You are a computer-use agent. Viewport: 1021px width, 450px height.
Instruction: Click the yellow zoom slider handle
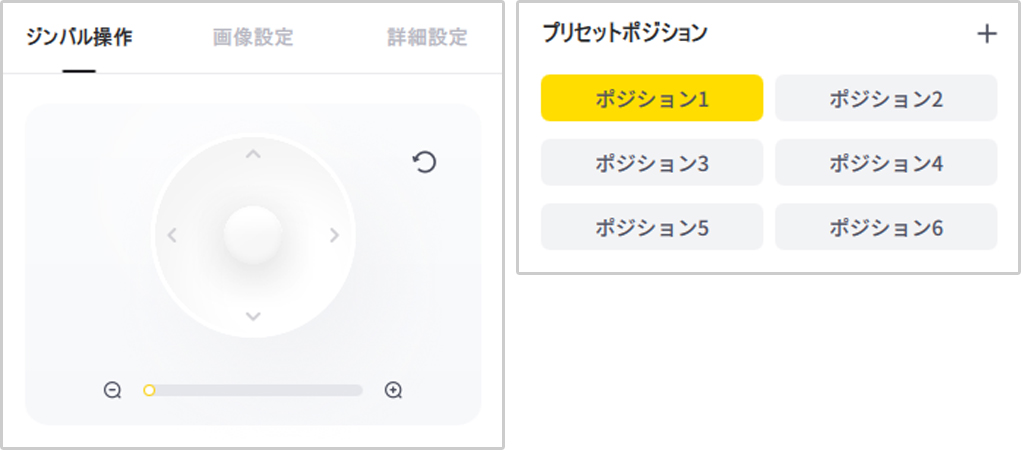(149, 390)
